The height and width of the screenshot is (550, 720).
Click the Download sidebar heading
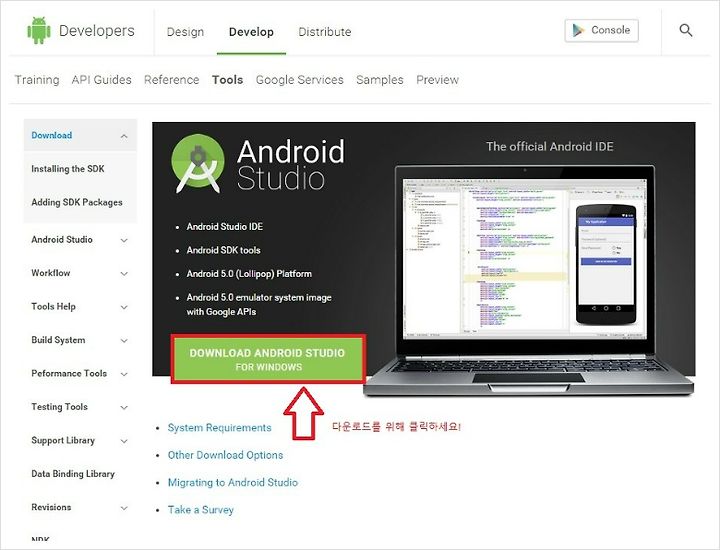(51, 135)
